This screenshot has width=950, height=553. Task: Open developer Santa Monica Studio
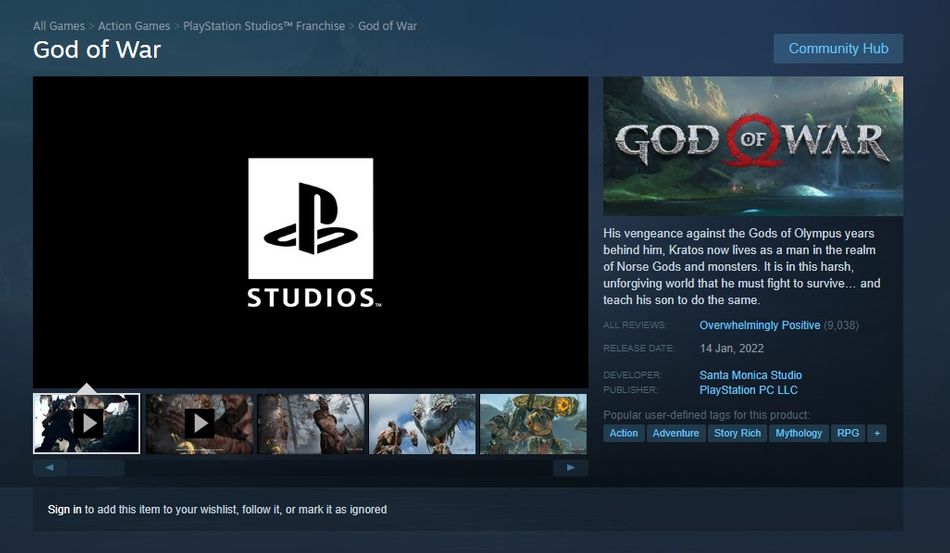(x=750, y=375)
